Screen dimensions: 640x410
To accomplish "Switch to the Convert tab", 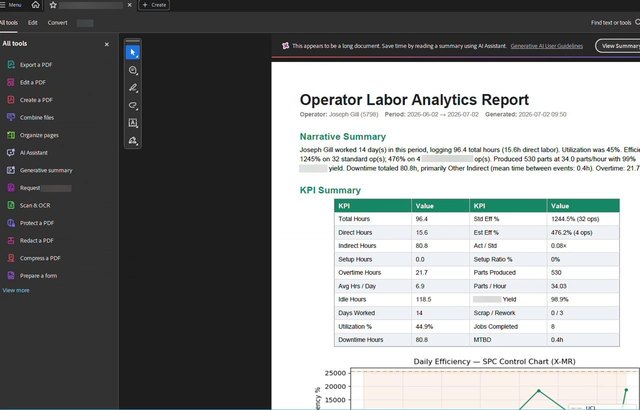I will (x=58, y=23).
